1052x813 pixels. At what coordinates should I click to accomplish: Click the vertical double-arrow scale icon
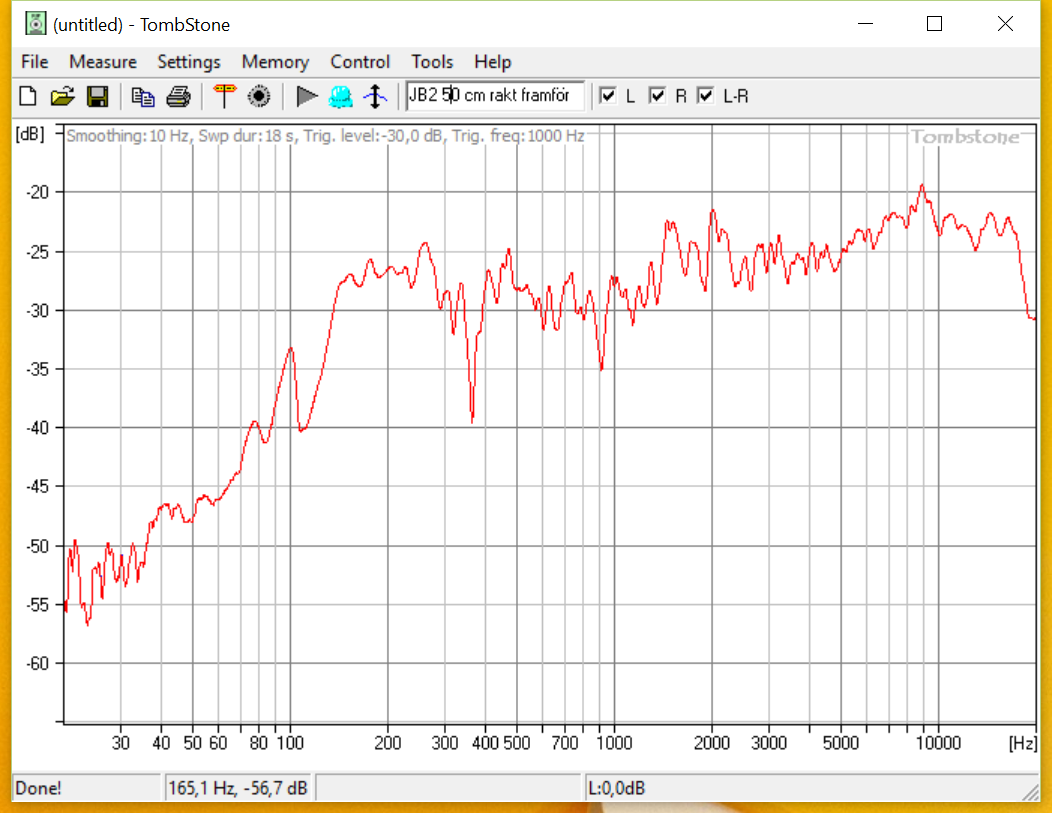point(375,97)
